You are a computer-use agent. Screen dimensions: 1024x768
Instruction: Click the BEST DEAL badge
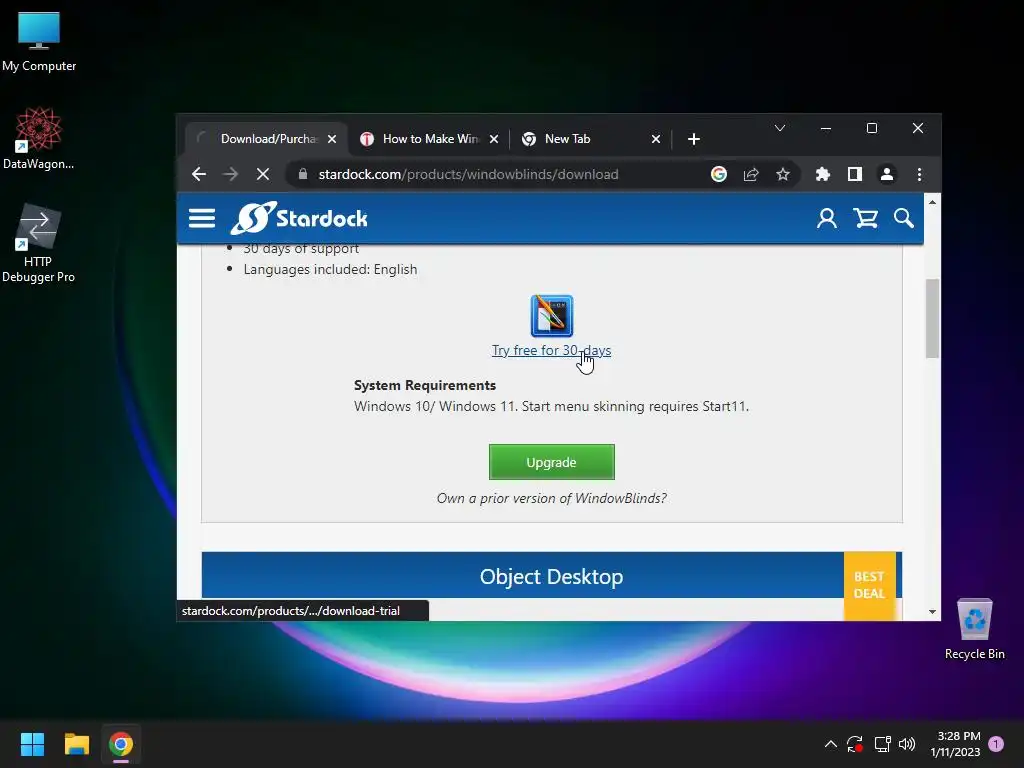(869, 585)
